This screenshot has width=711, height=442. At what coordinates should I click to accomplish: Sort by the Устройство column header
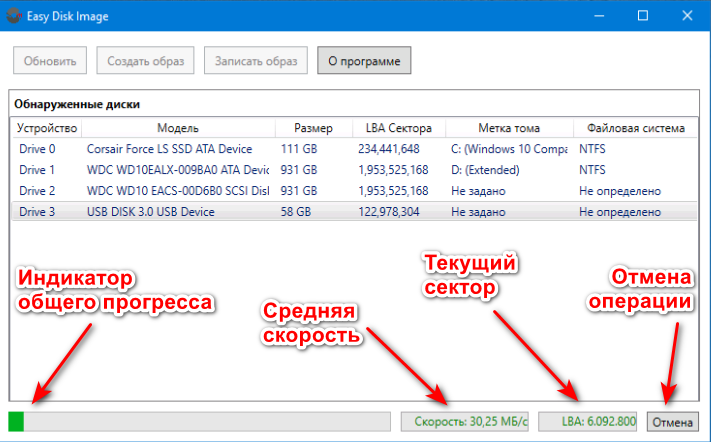47,128
